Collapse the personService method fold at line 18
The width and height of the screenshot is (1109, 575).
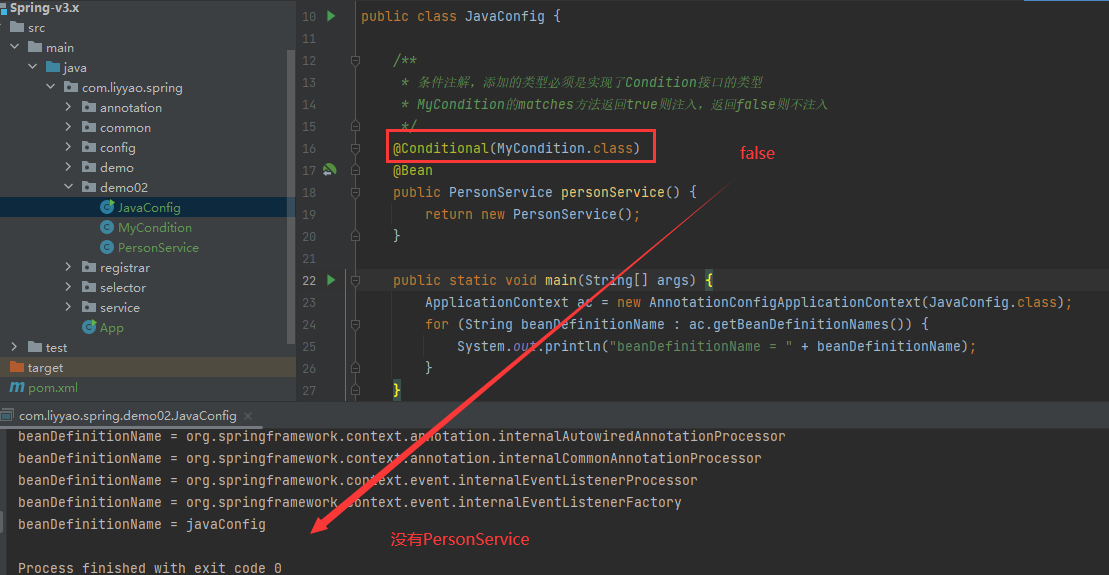(x=356, y=192)
